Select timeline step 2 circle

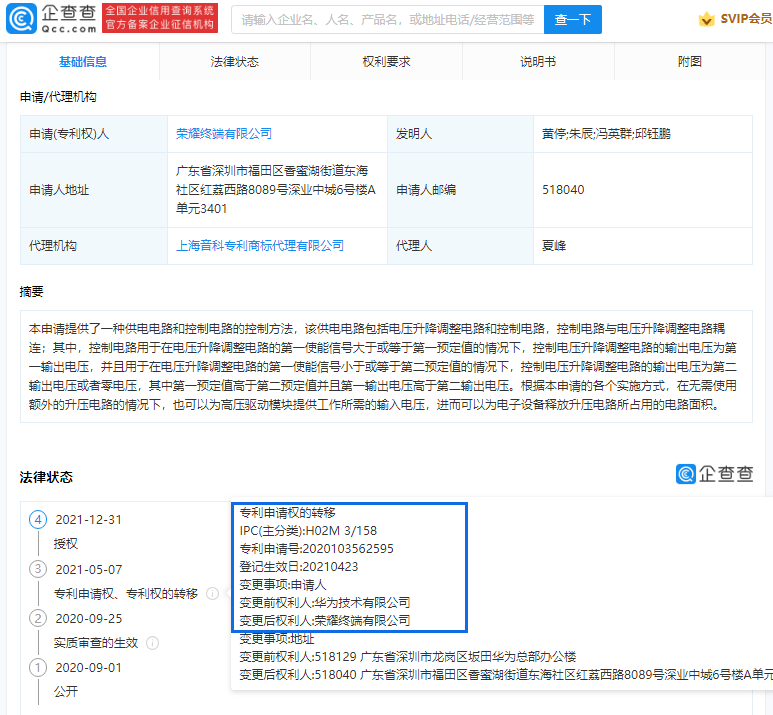coord(38,618)
